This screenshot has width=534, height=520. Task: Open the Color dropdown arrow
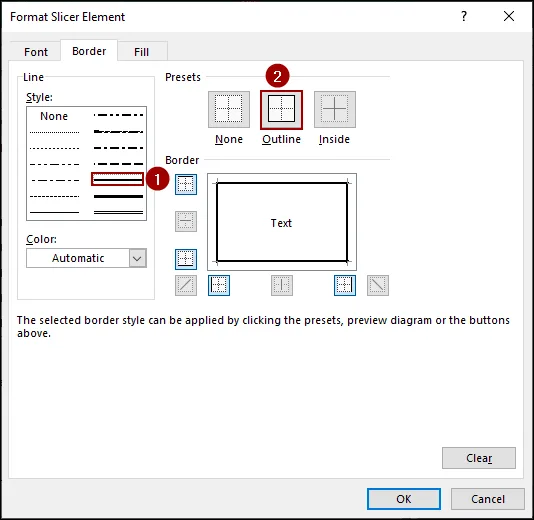tap(138, 258)
